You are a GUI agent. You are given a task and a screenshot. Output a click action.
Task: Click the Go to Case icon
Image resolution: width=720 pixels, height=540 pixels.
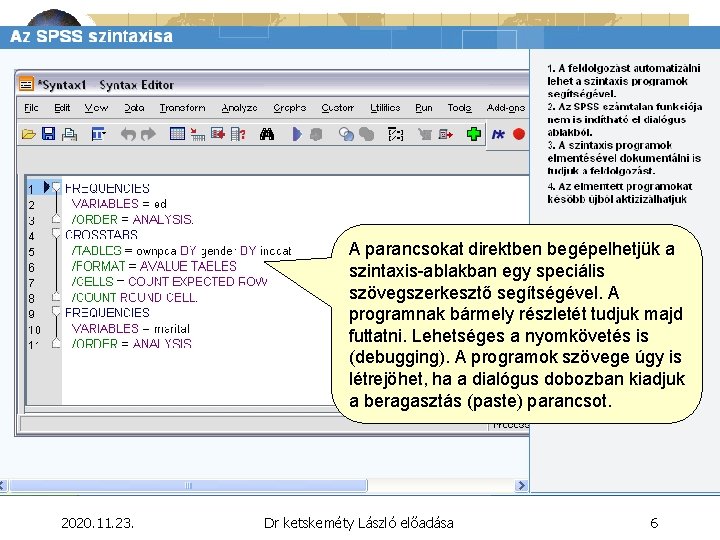197,134
